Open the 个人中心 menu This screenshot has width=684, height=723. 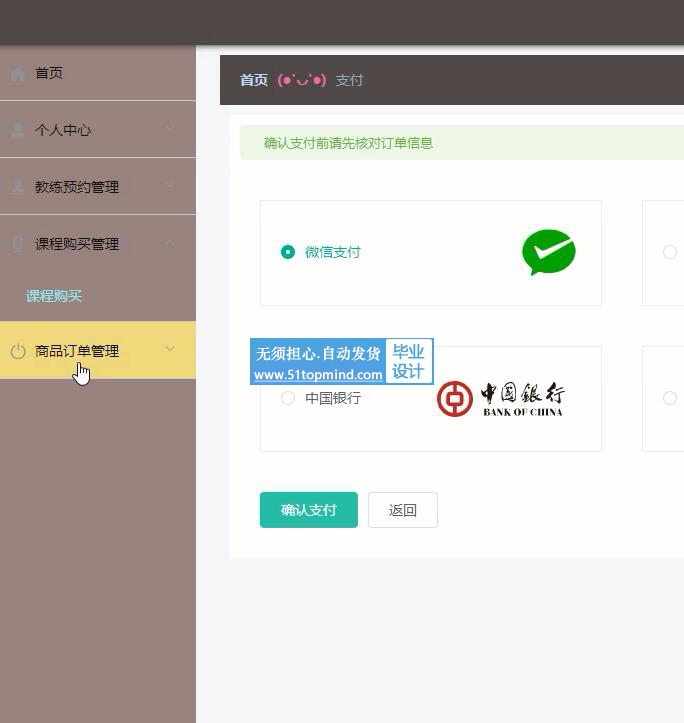point(98,130)
